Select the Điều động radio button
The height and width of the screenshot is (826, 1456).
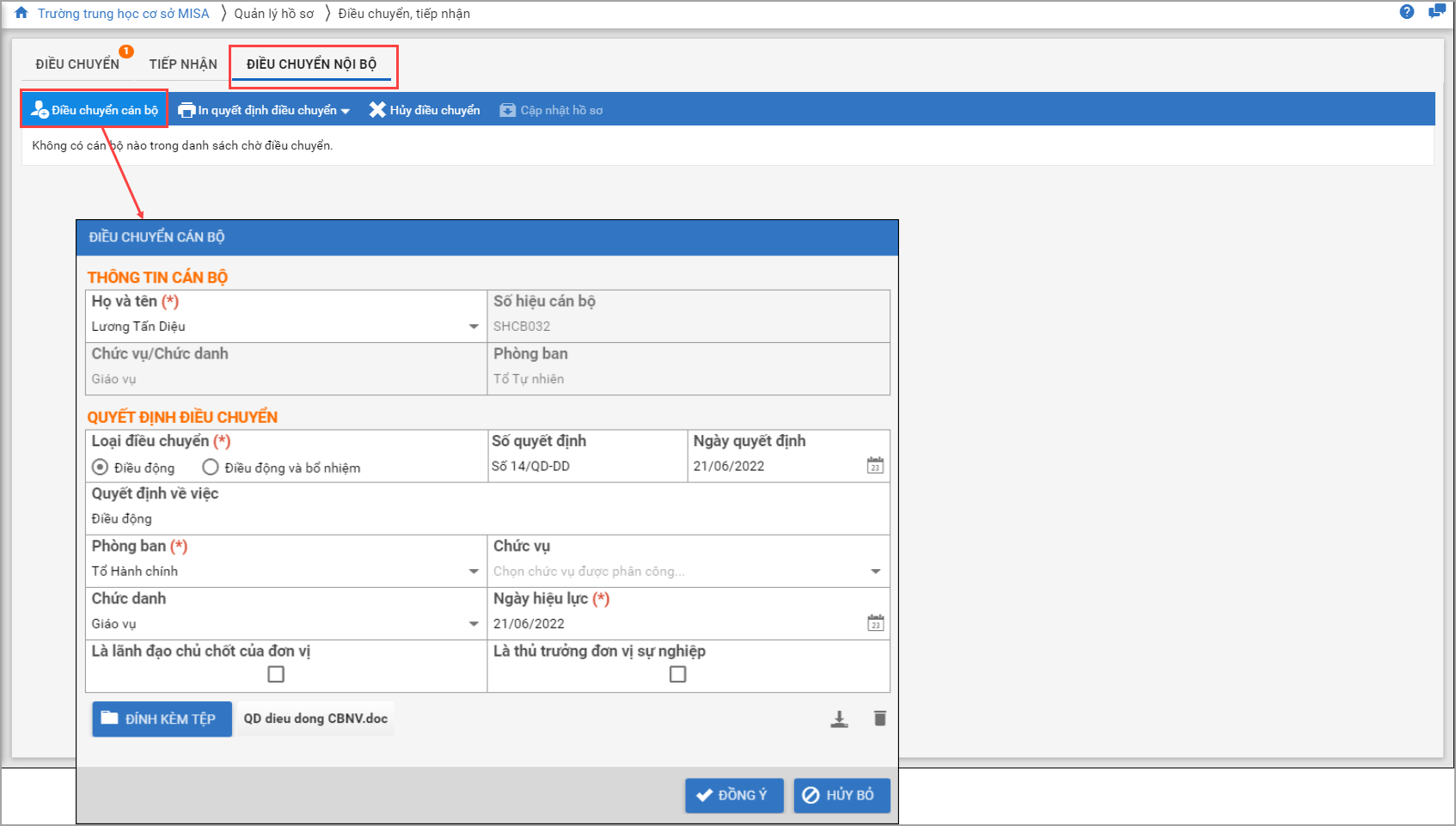[101, 468]
